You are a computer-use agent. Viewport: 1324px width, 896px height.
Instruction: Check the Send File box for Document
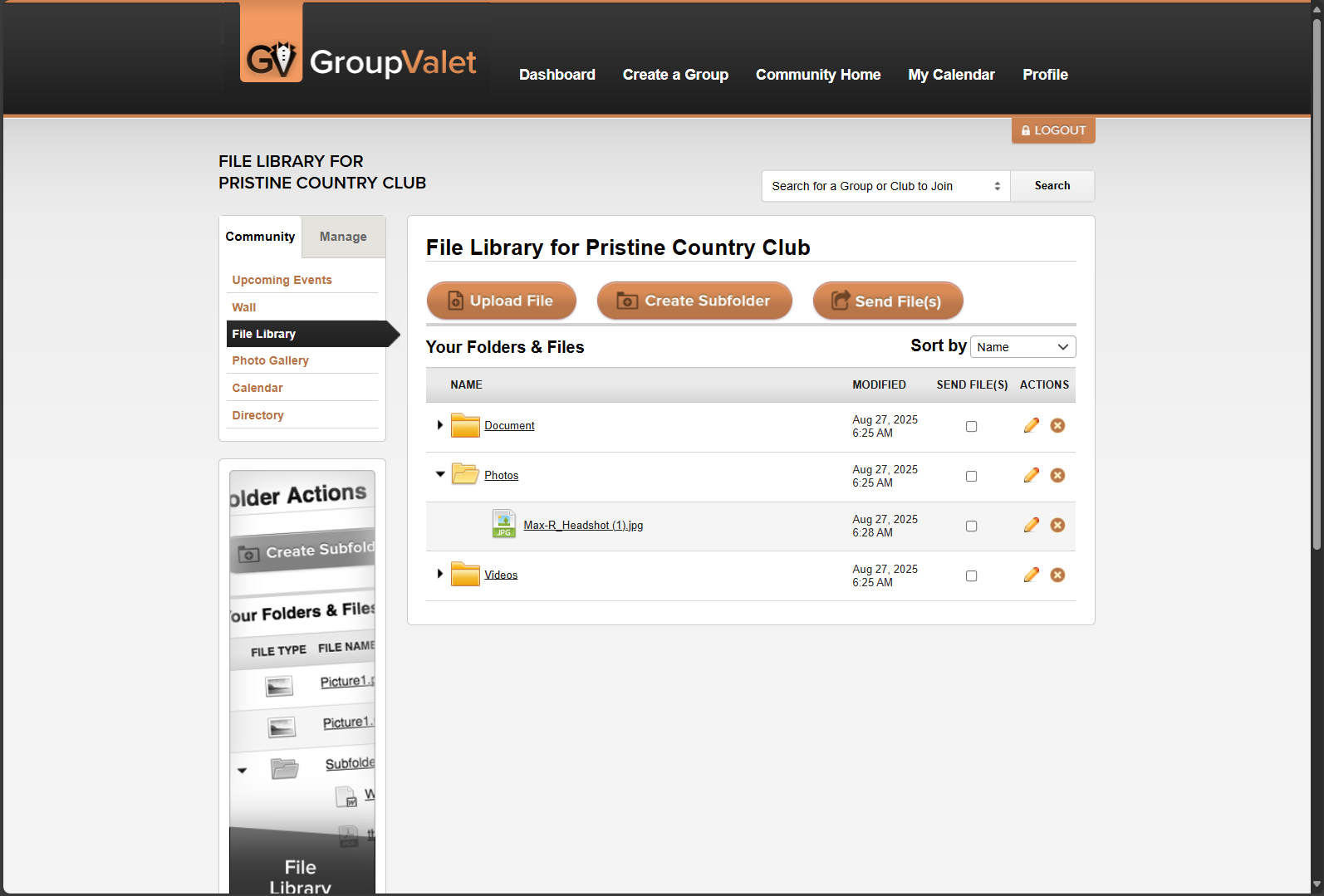click(971, 427)
